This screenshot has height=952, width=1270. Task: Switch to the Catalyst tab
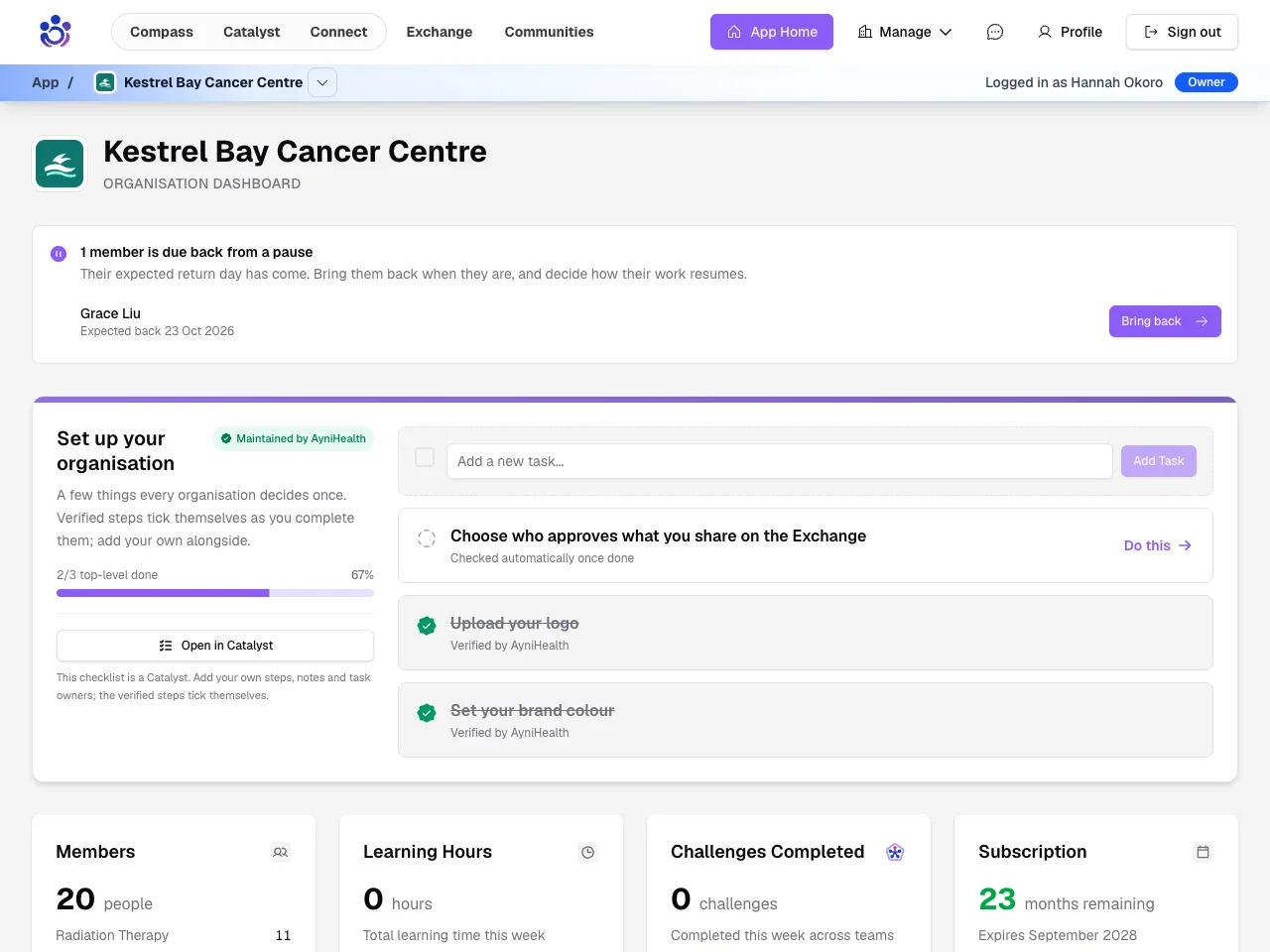point(252,32)
